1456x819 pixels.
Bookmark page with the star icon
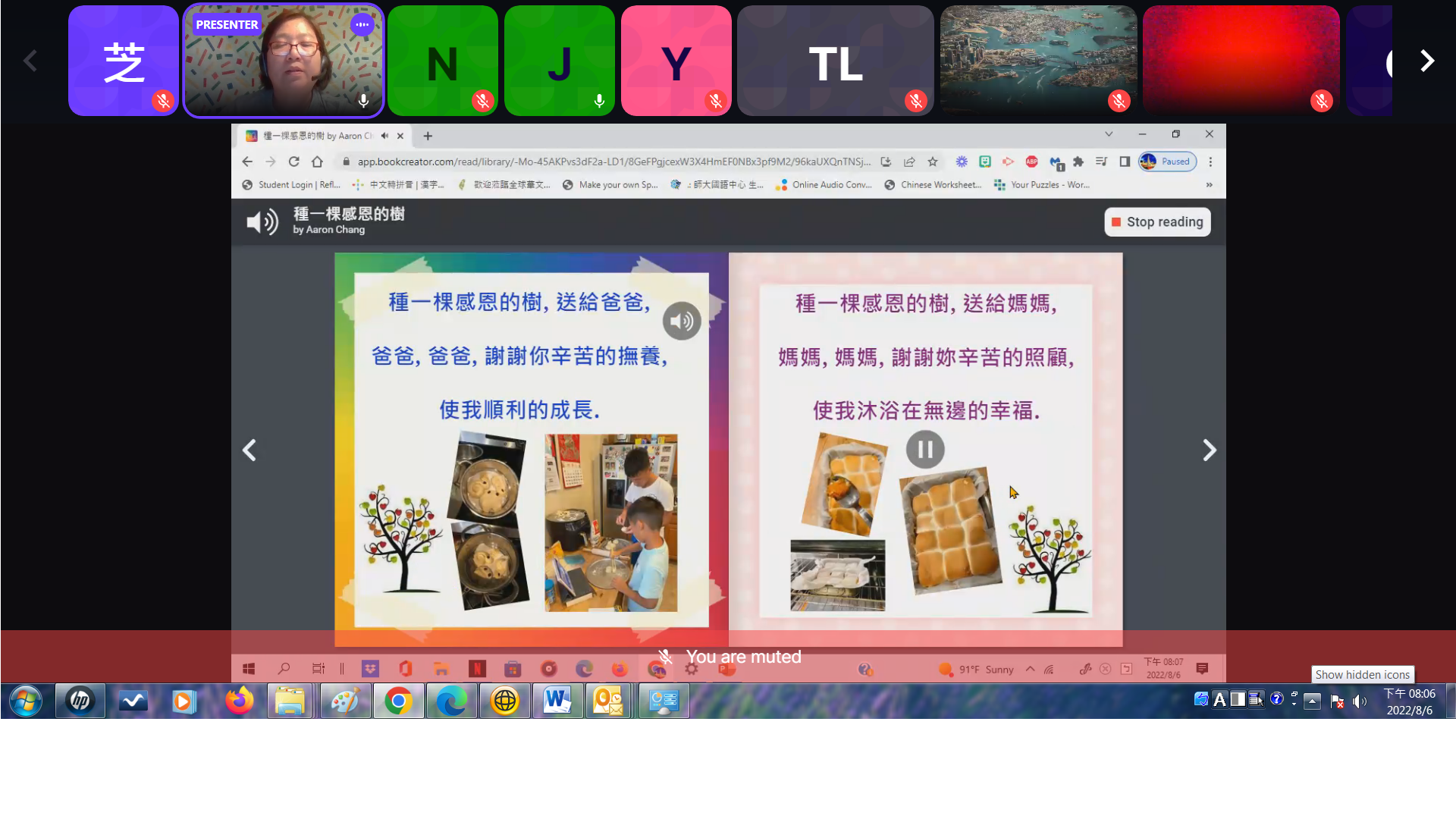[933, 162]
